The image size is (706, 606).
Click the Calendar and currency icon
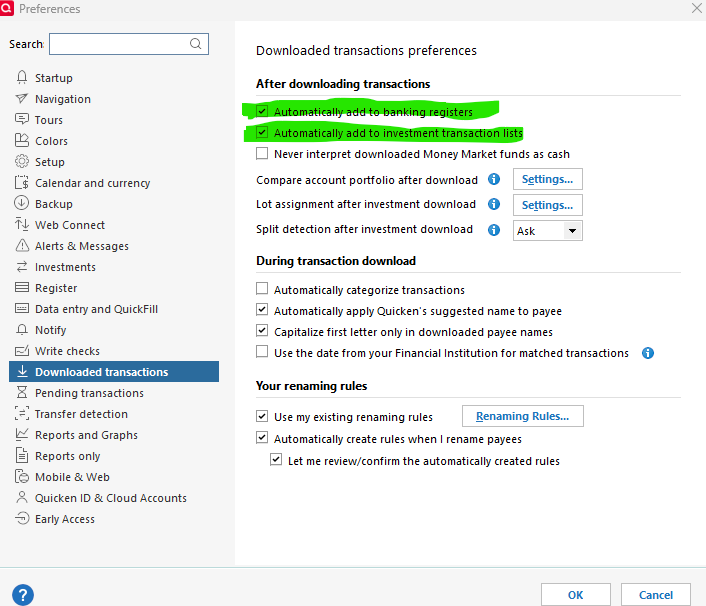click(x=22, y=182)
